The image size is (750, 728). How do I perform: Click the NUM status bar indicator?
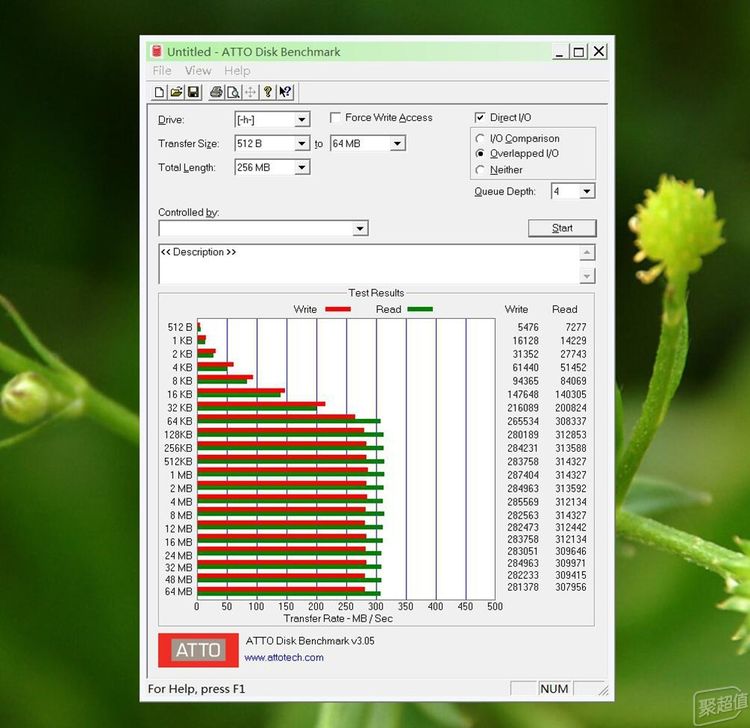click(554, 689)
